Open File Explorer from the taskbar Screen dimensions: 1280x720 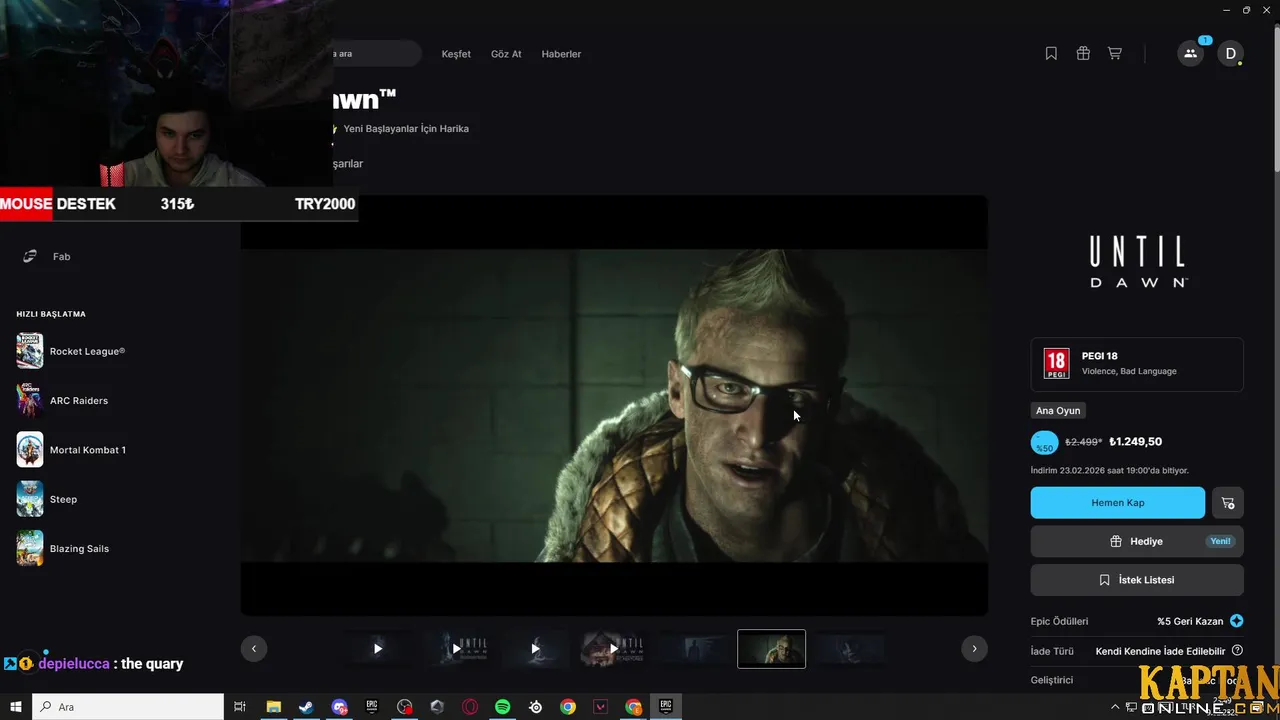coord(273,707)
